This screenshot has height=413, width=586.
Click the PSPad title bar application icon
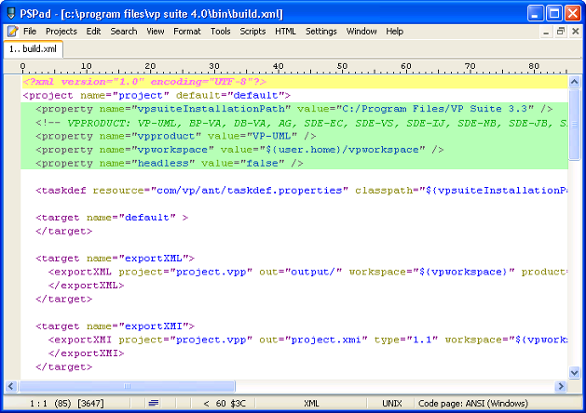[x=11, y=14]
